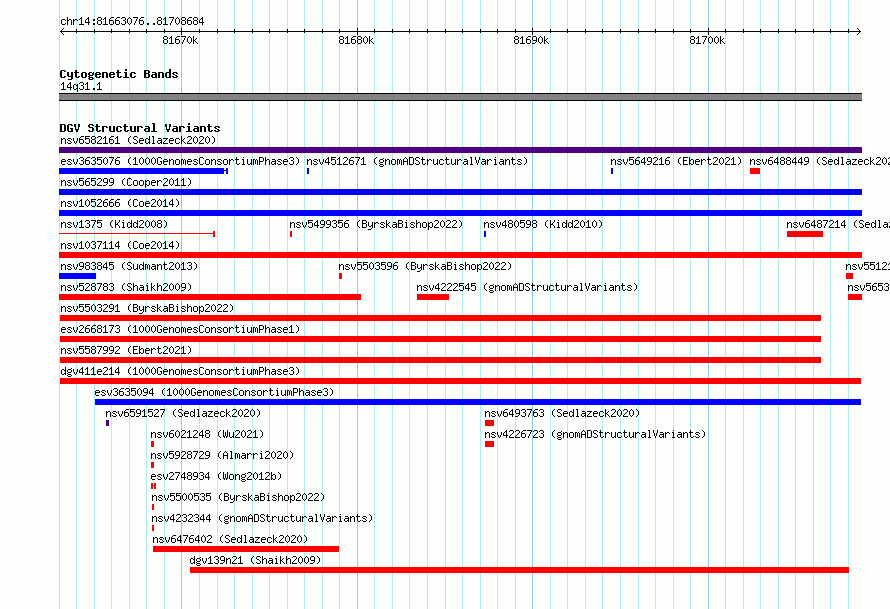Select the red nsv5503291 variant bar

pos(440,318)
